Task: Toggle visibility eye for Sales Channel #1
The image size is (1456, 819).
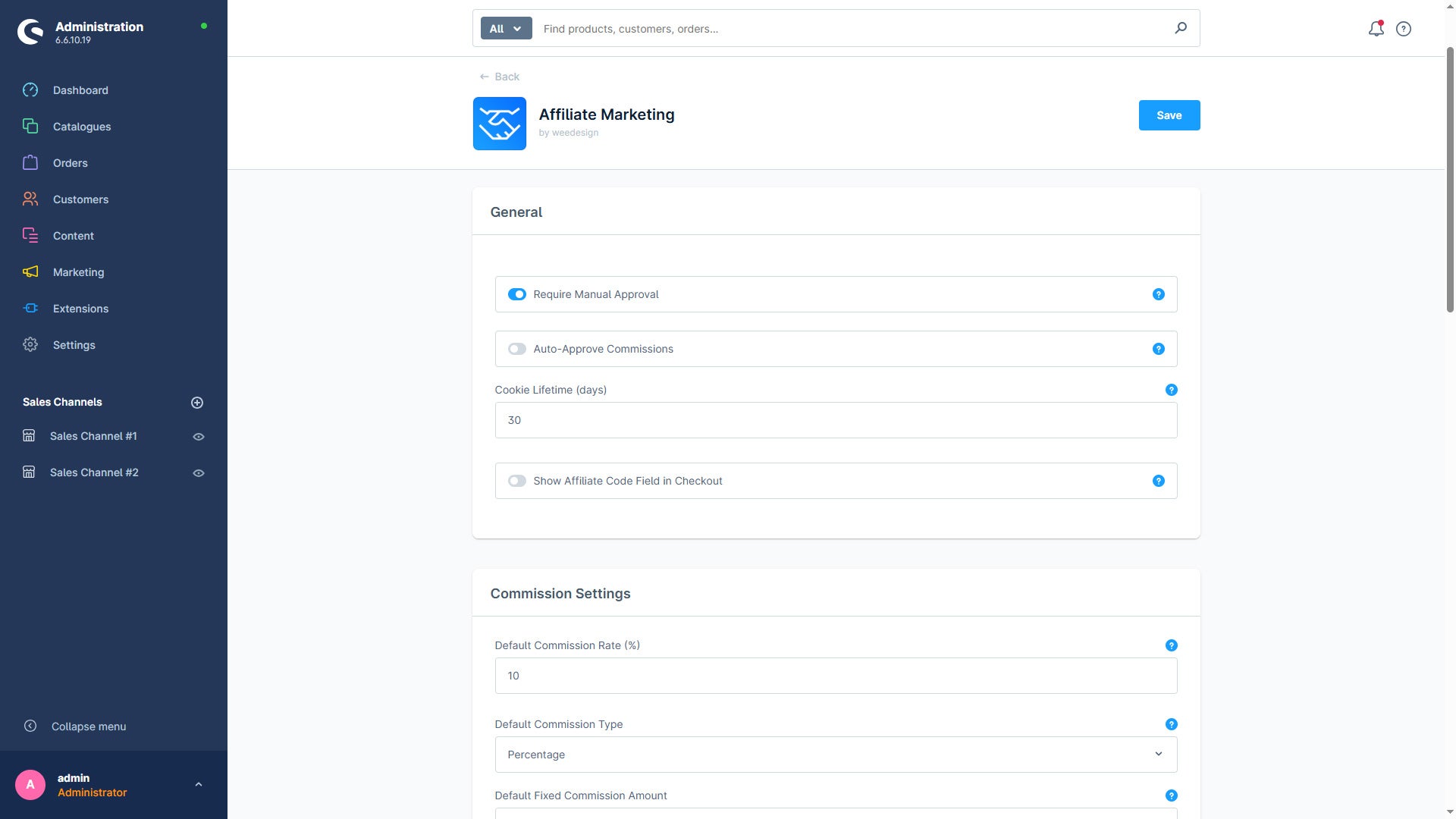Action: coord(199,437)
